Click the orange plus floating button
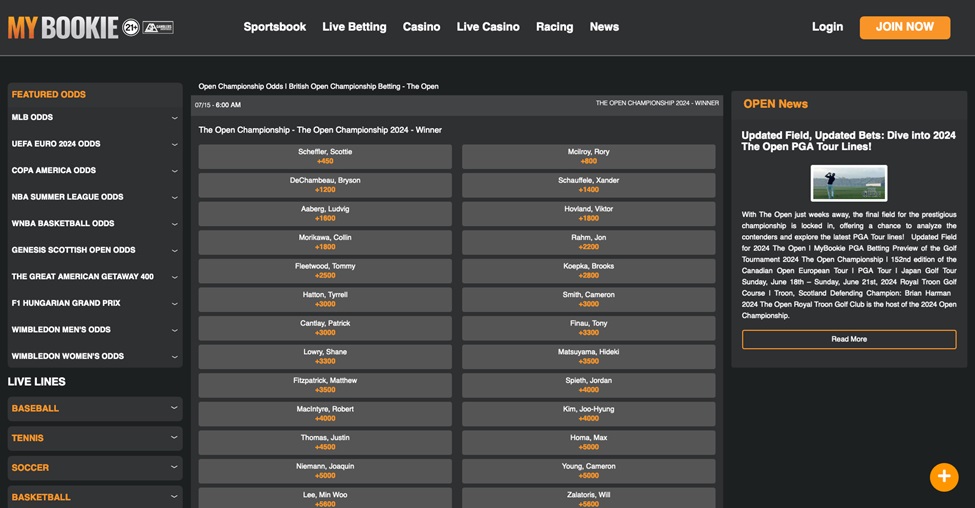Viewport: 975px width, 508px height. point(943,477)
